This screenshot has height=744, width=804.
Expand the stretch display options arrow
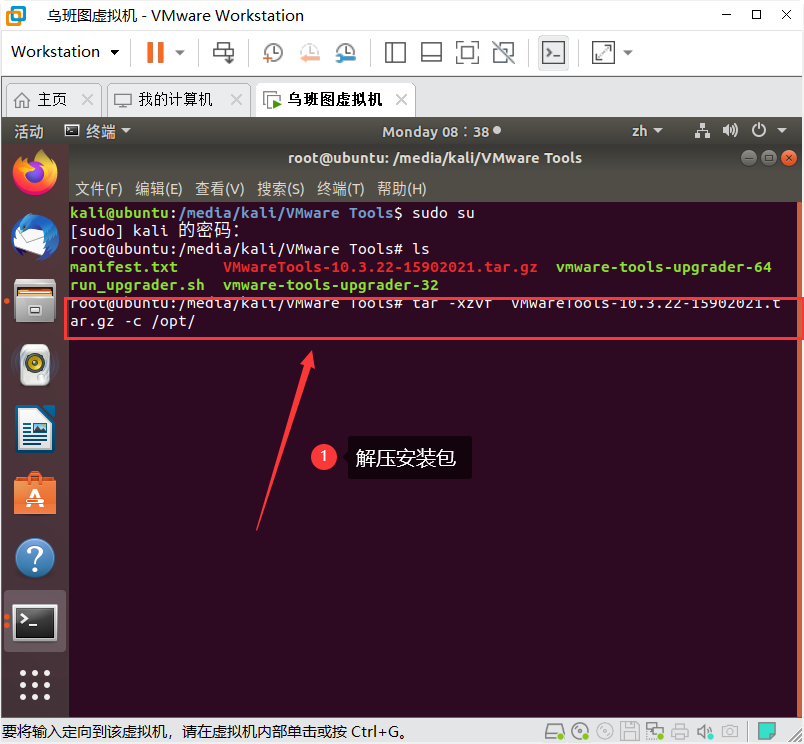click(x=628, y=52)
